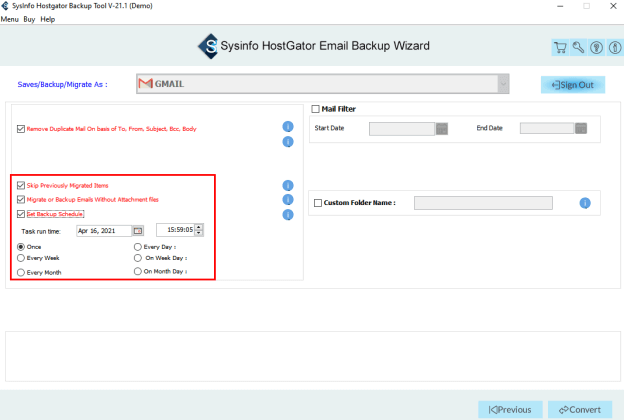Click the second info icon below Remove Duplicate

click(x=288, y=142)
